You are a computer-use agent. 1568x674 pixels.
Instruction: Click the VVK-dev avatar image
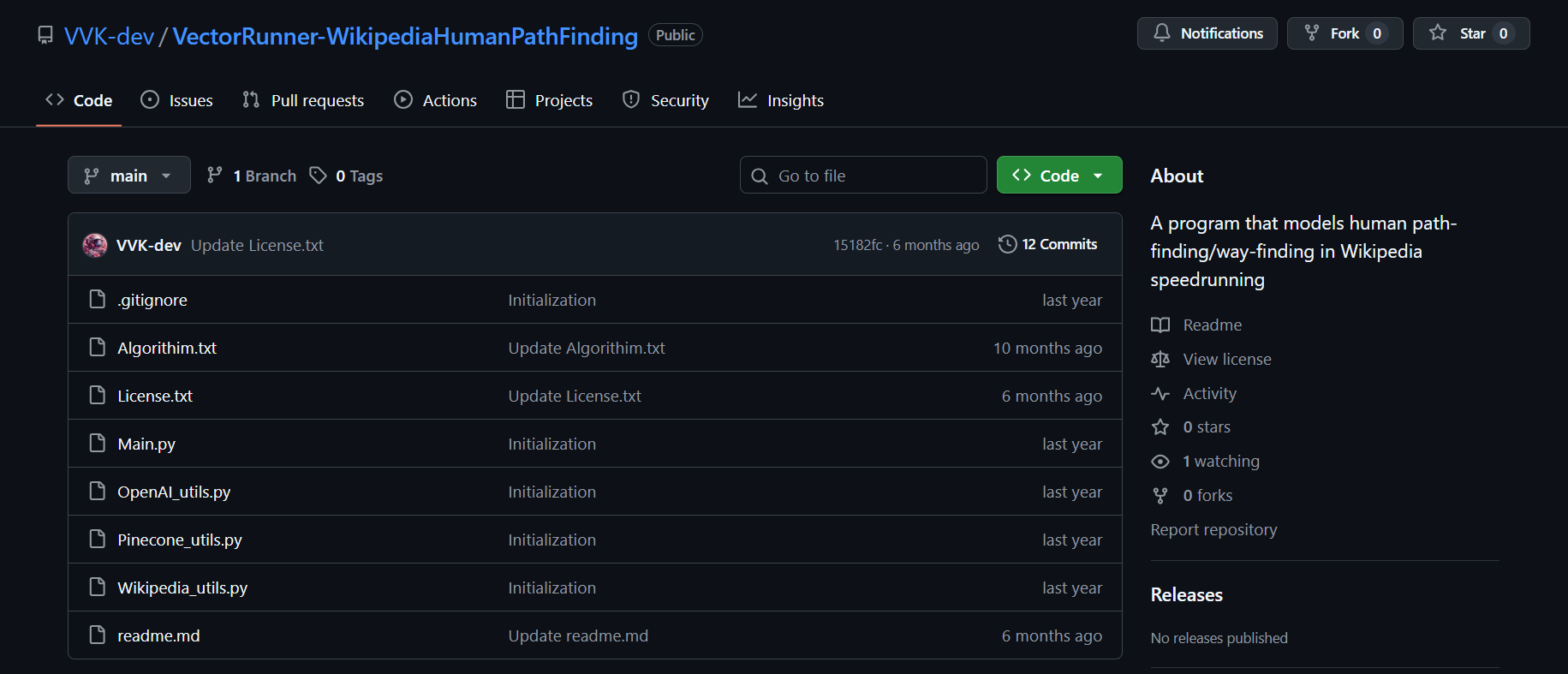95,245
